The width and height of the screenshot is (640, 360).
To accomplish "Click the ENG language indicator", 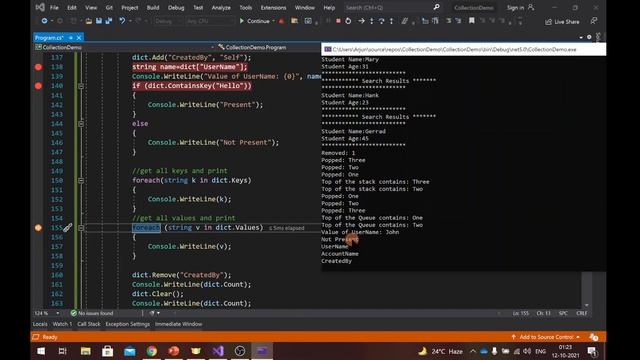I will coord(540,351).
